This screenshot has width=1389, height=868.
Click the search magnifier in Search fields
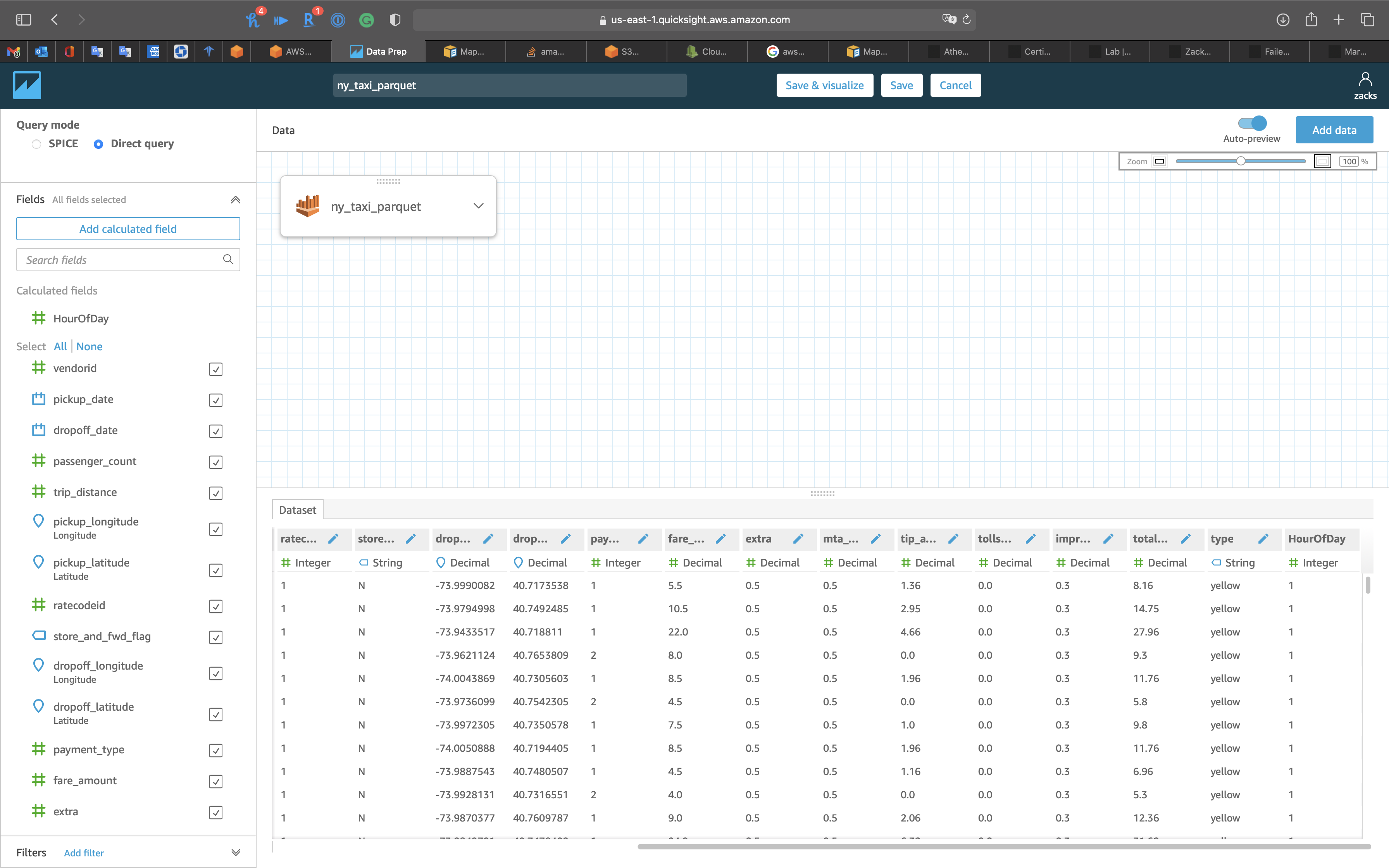pos(228,260)
